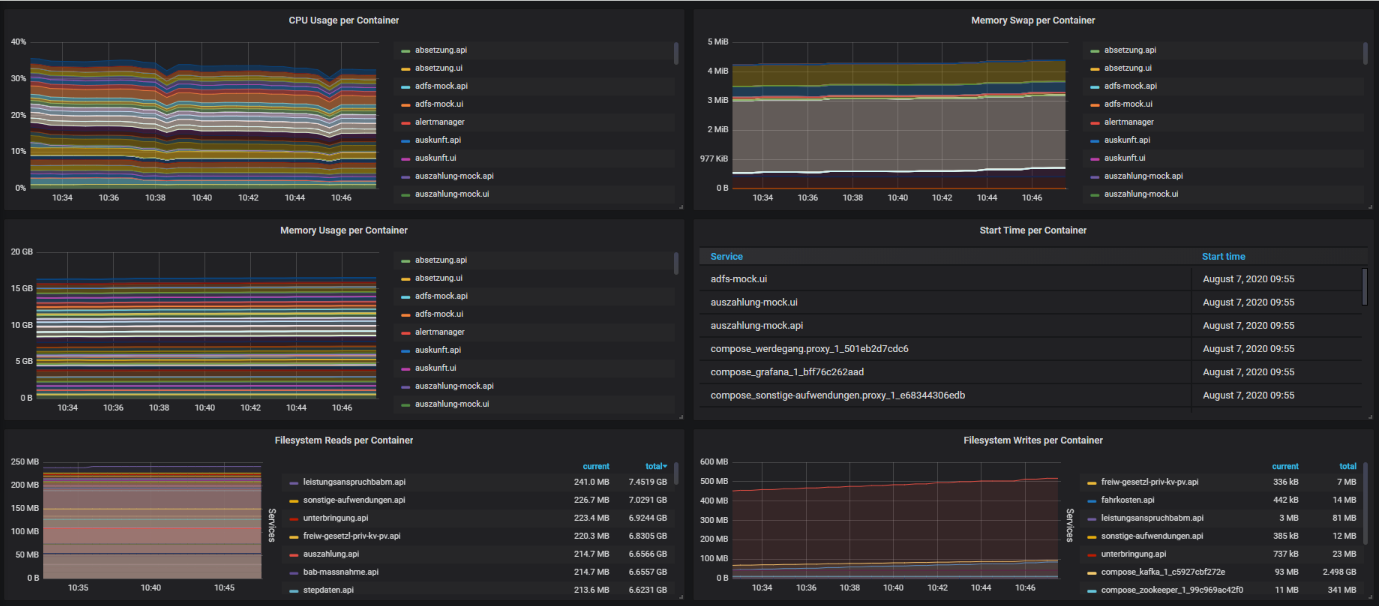This screenshot has height=606, width=1379.
Task: Open the Memory Swap per Container title menu
Action: [x=1033, y=20]
